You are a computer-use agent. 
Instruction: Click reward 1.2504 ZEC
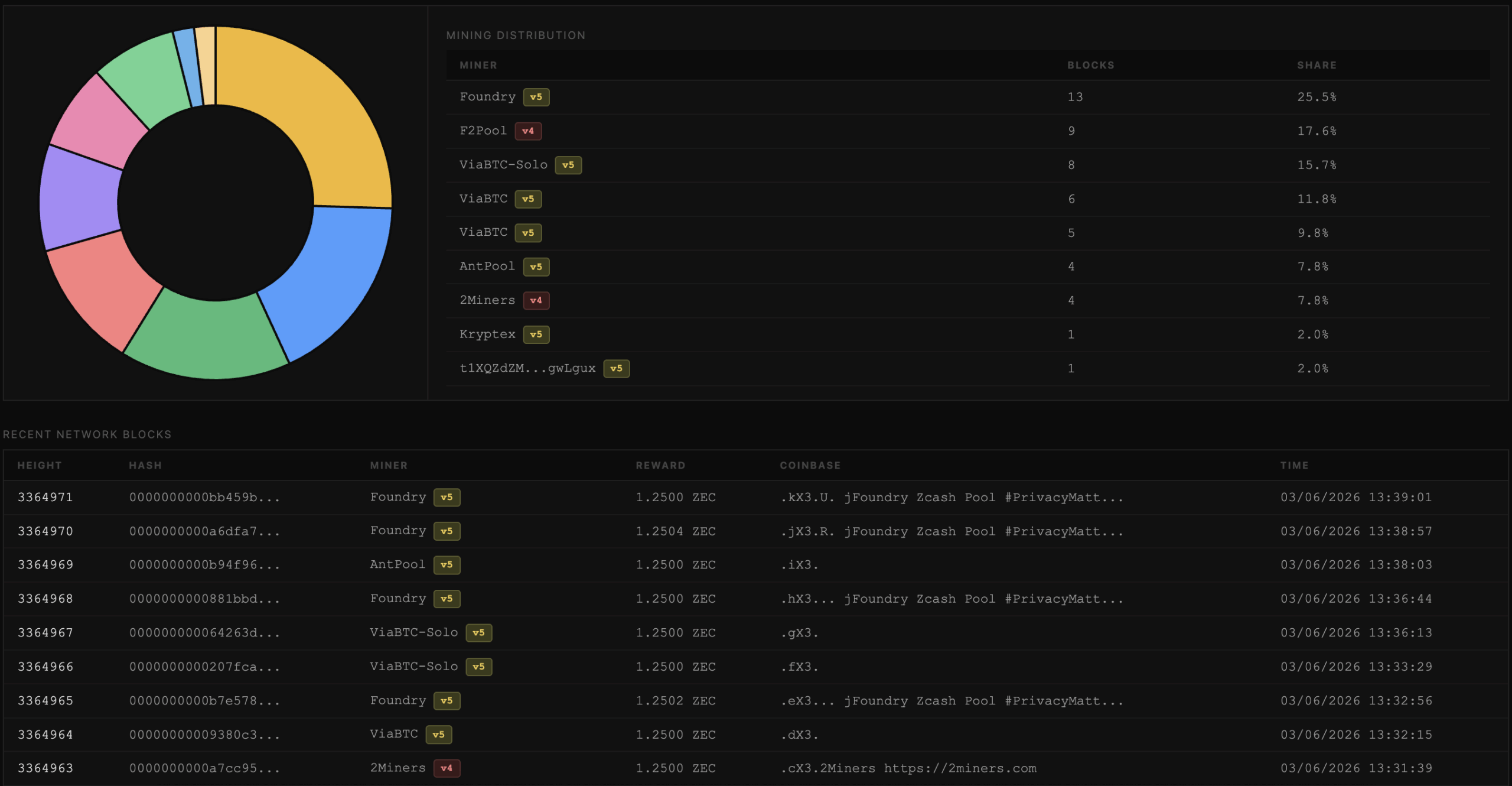coord(676,531)
